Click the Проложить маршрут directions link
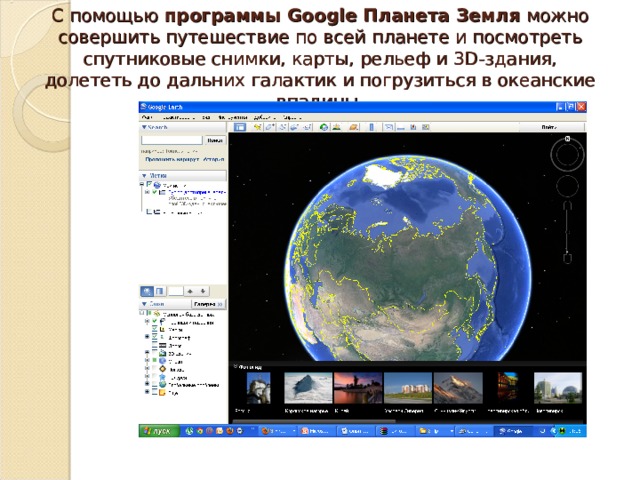 pyautogui.click(x=172, y=159)
